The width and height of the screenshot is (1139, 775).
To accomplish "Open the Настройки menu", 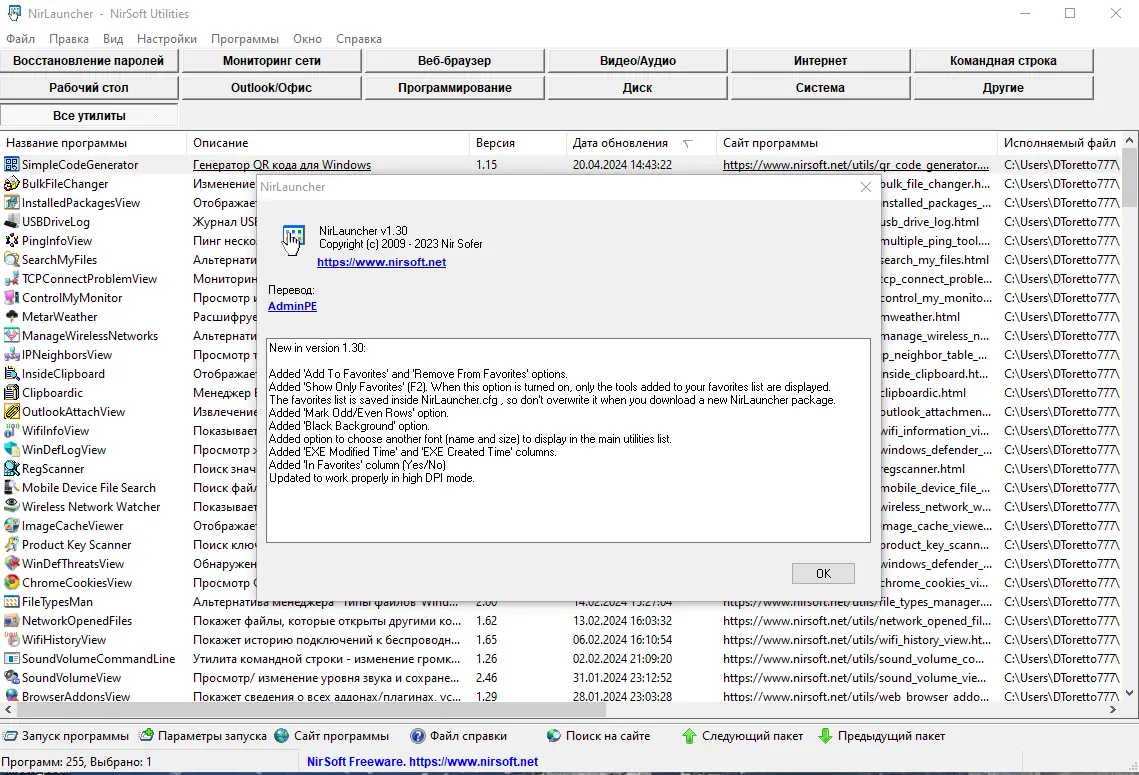I will (x=167, y=38).
